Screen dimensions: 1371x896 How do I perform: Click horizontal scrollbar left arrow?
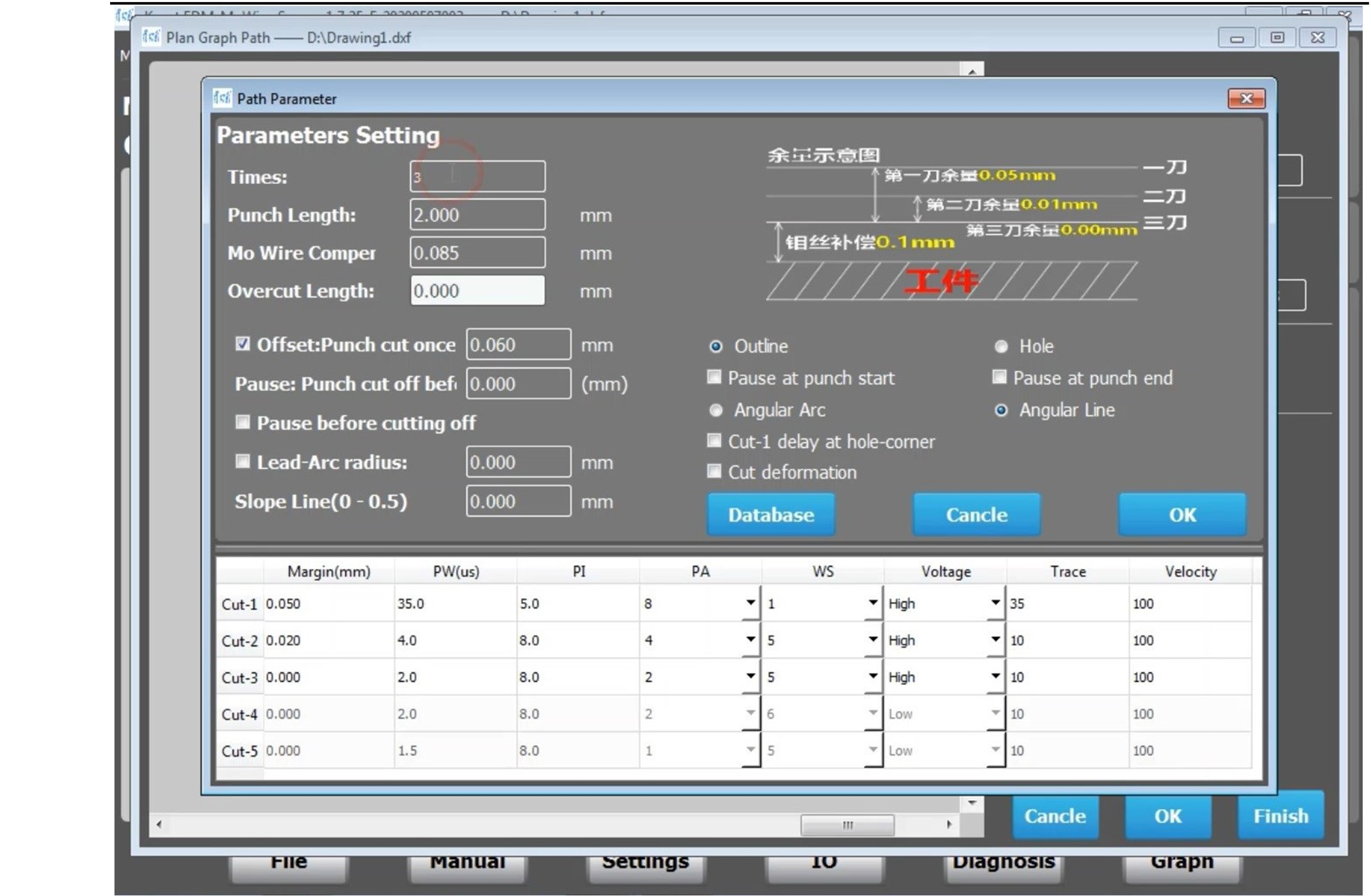(x=159, y=825)
